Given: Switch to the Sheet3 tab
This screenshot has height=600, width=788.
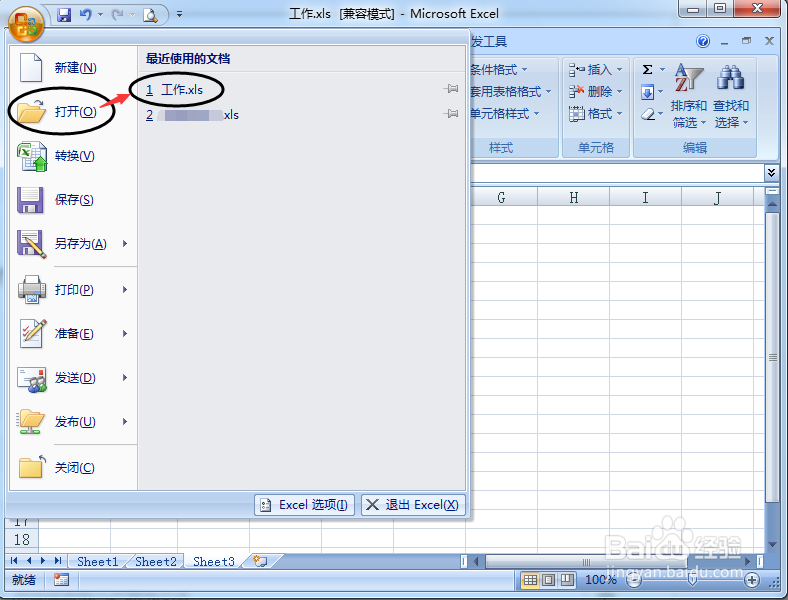Looking at the screenshot, I should click(x=214, y=561).
